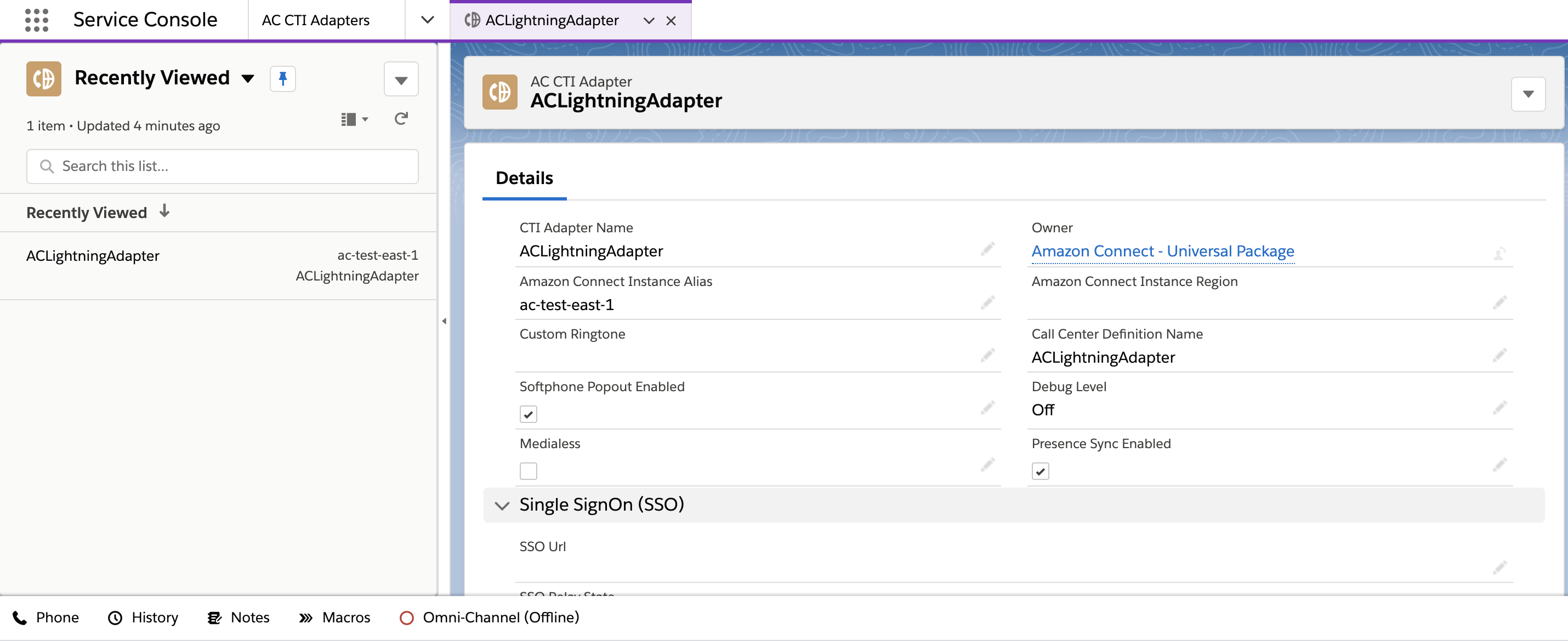Click the AC CTI Adapter record header icon
The width and height of the screenshot is (1568, 641).
499,92
